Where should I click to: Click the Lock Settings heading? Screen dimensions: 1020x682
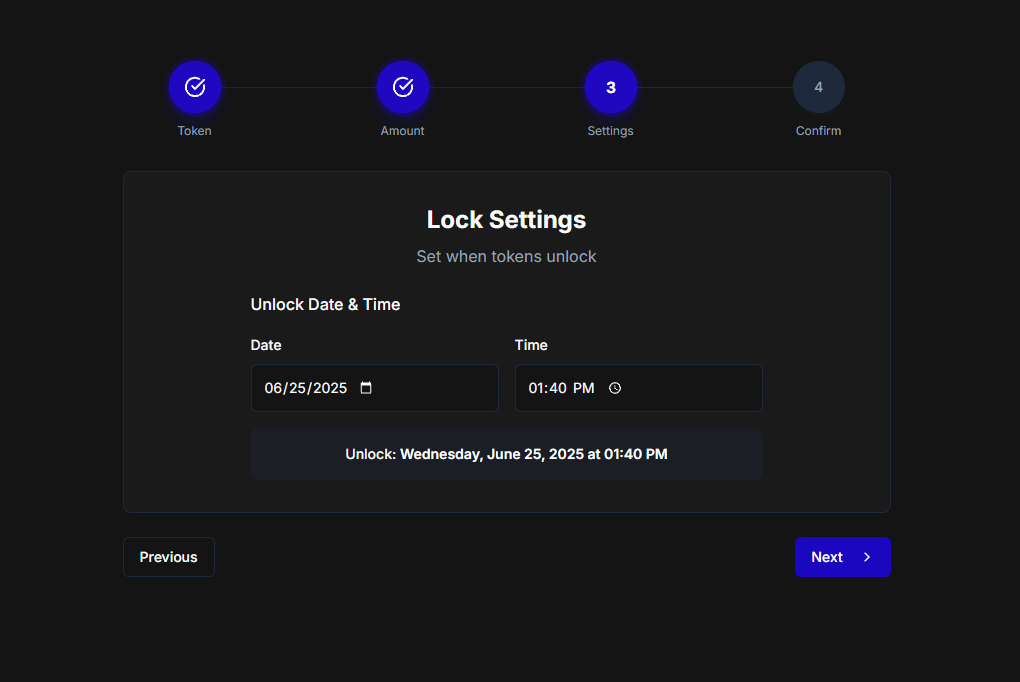(506, 220)
